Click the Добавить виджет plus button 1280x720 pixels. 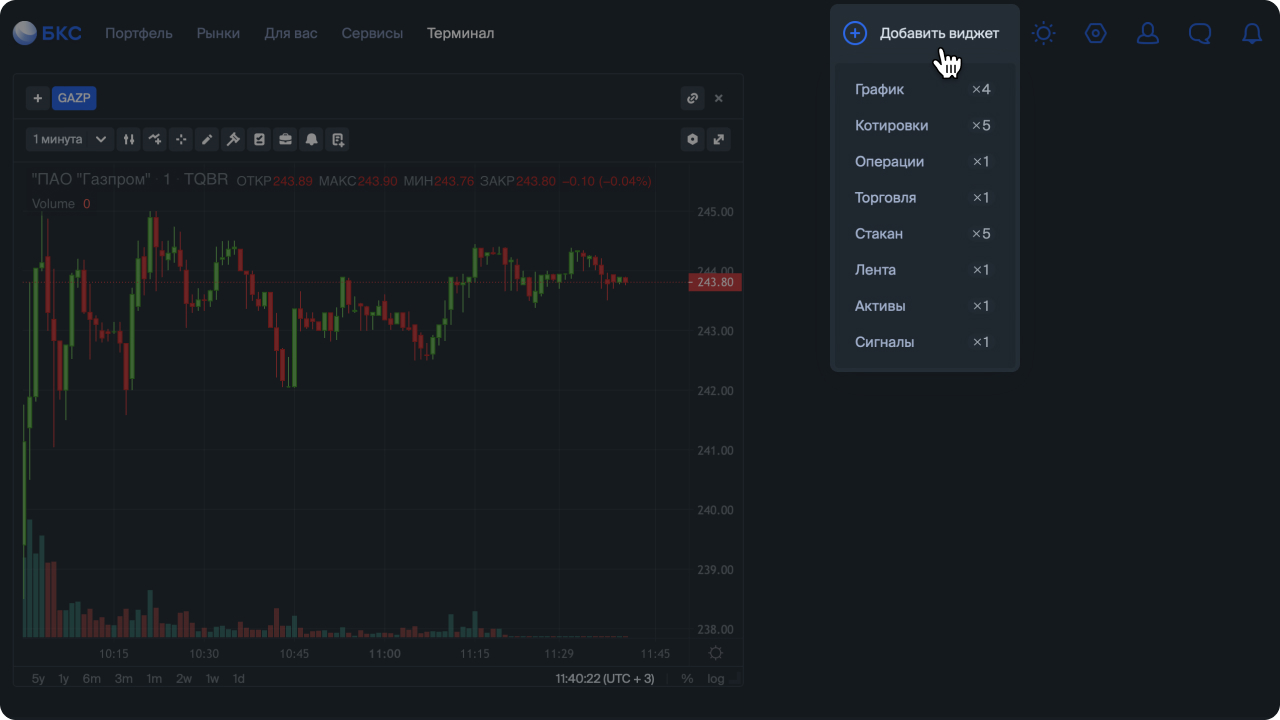click(x=855, y=33)
